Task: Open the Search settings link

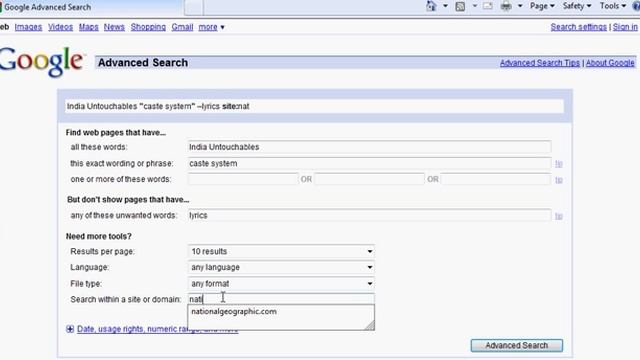Action: coord(578,27)
